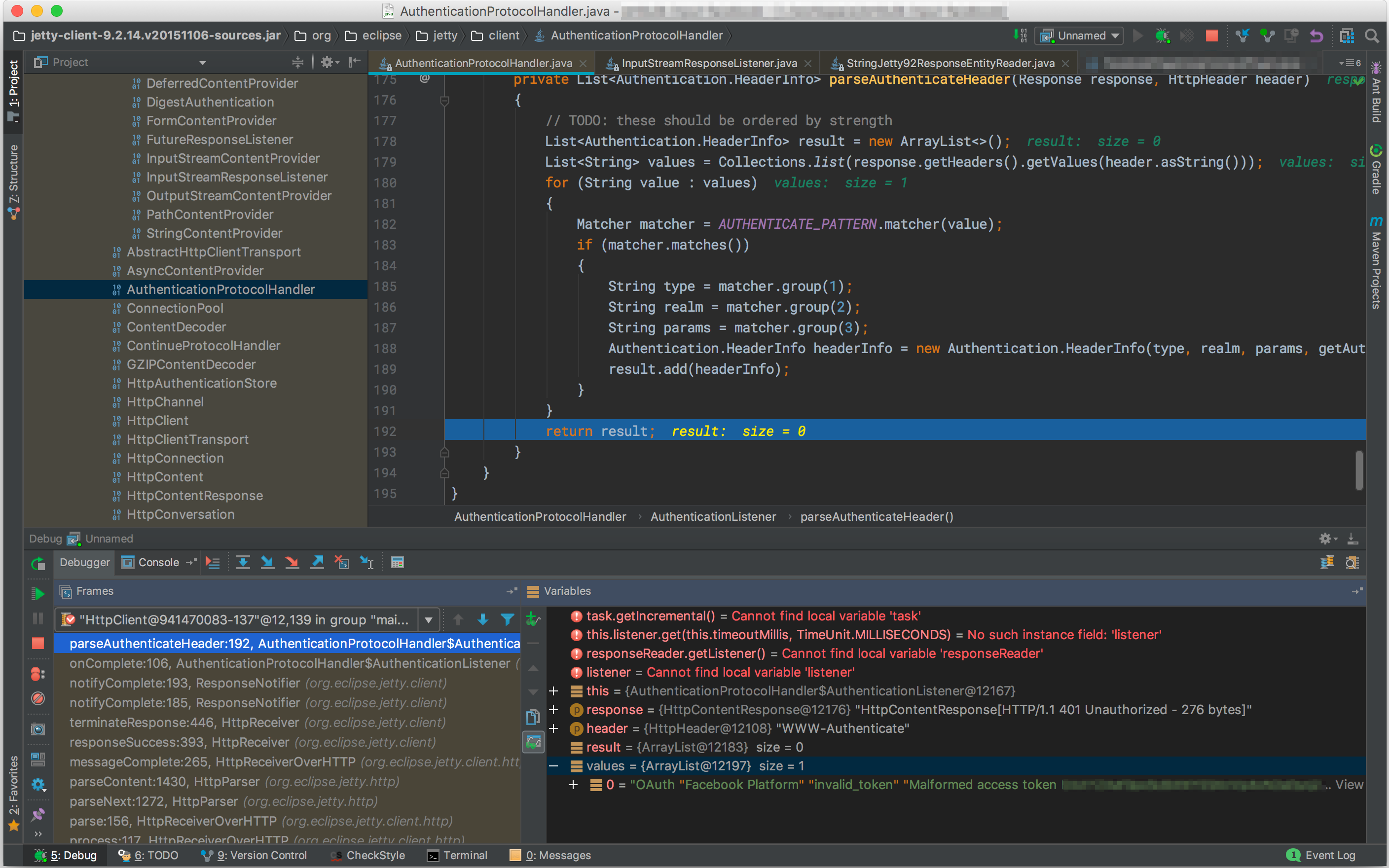The height and width of the screenshot is (868, 1389).
Task: Toggle Show Watches in Variables tab
Action: [533, 742]
